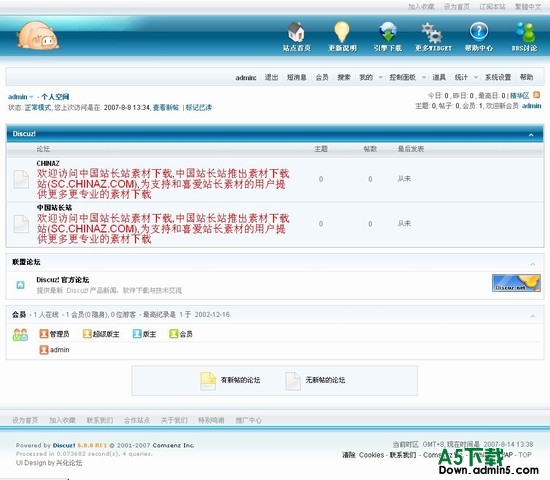Viewport: 550px width, 480px height.
Task: Open the 帮助中心 question mark icon
Action: (479, 31)
